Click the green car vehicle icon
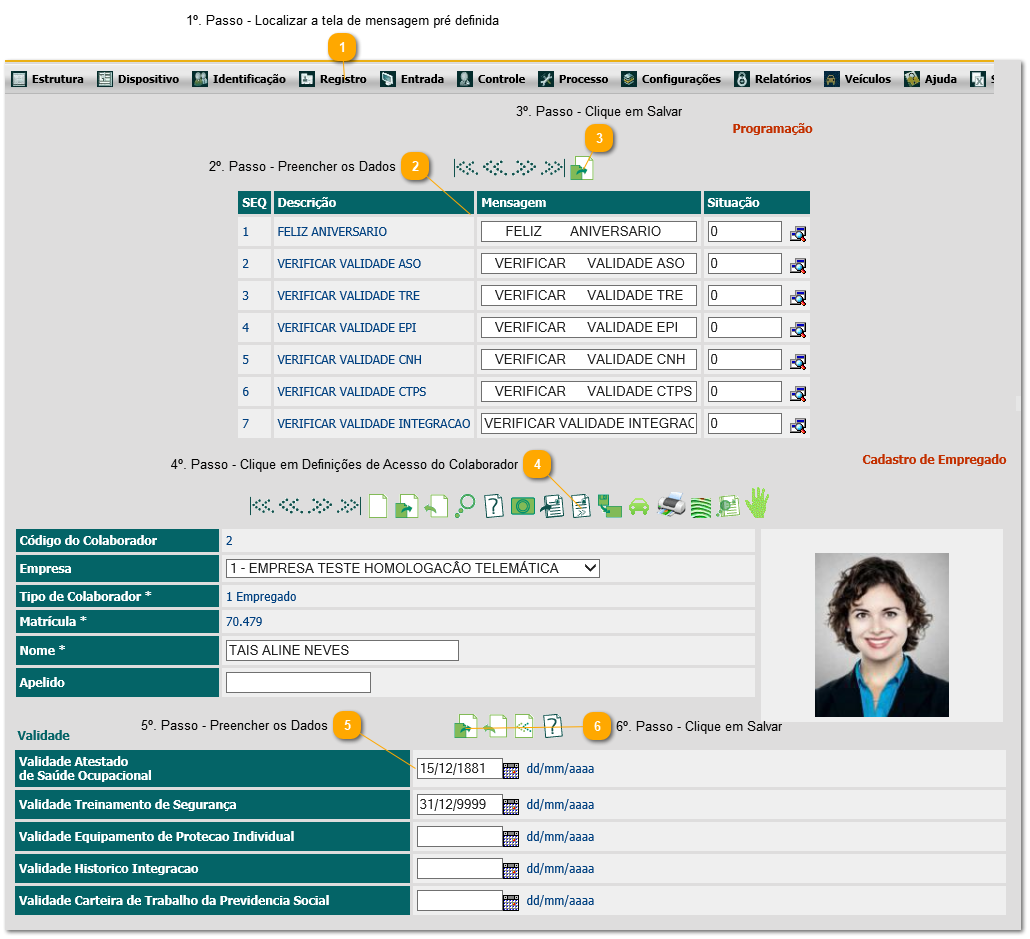The image size is (1030, 939). pos(638,507)
